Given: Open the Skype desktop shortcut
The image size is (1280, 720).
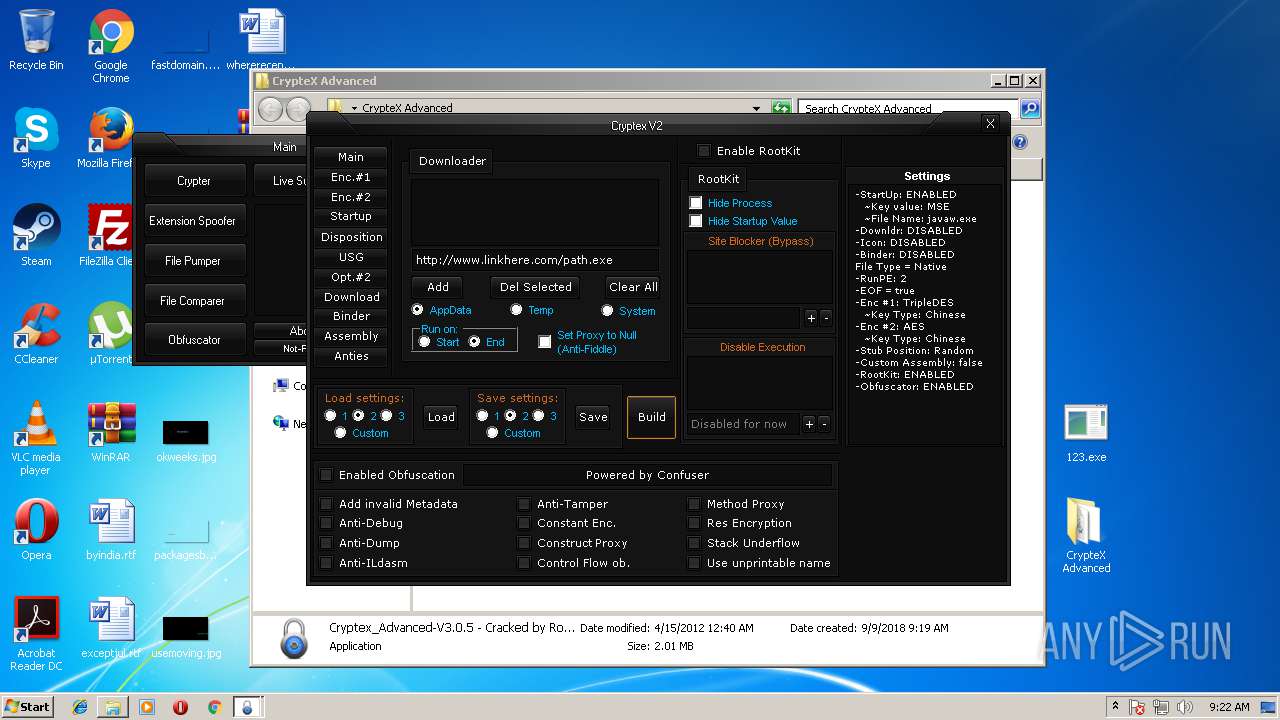Looking at the screenshot, I should coord(36,138).
